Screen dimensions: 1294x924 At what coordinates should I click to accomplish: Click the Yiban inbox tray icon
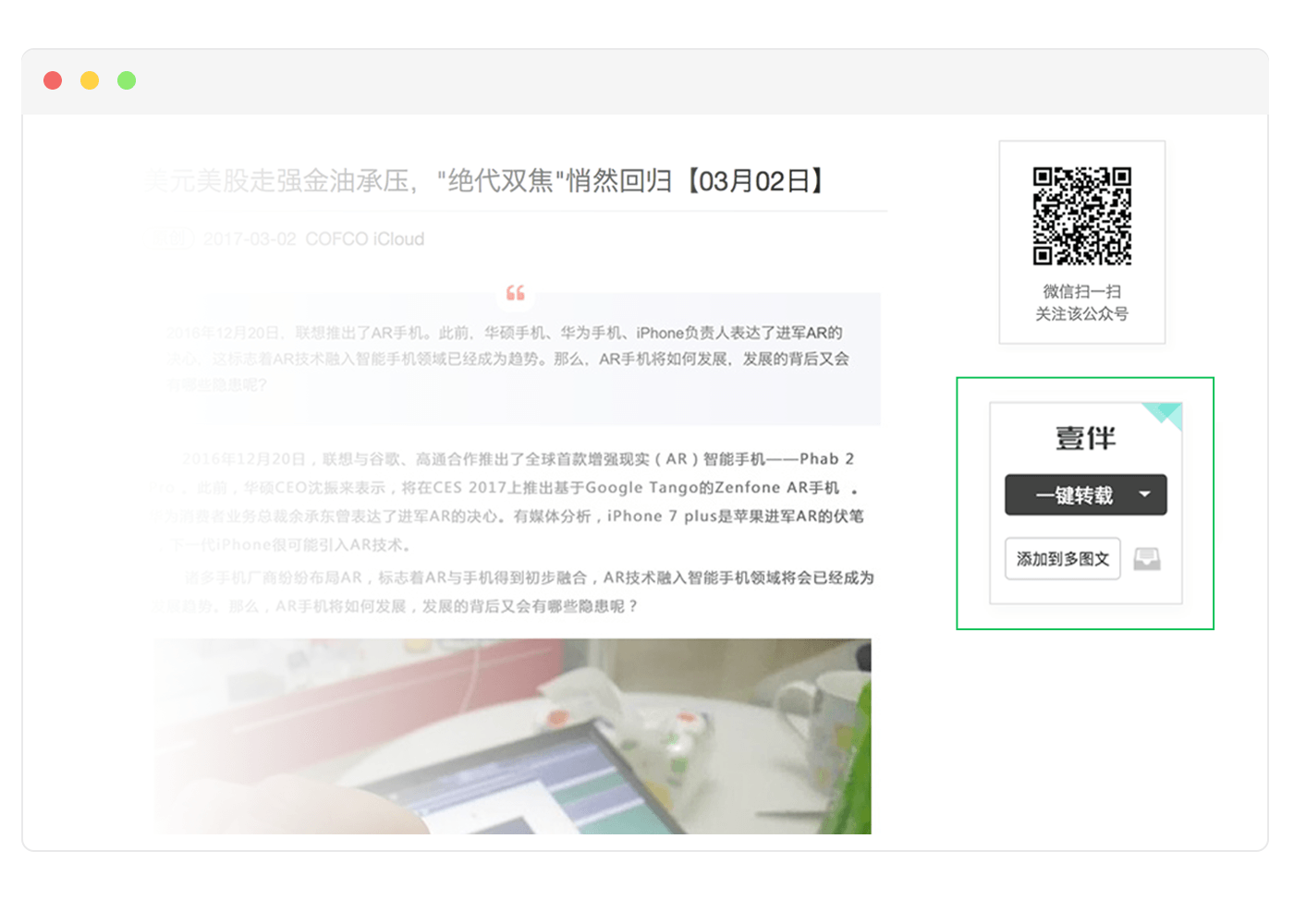1147,558
